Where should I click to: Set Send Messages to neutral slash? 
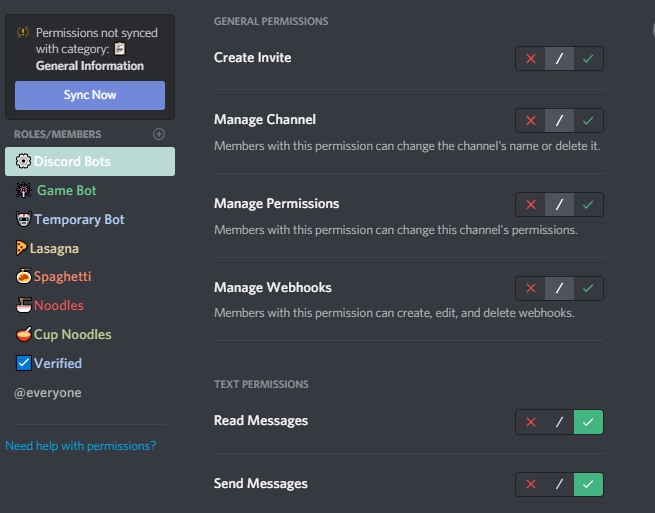point(560,484)
